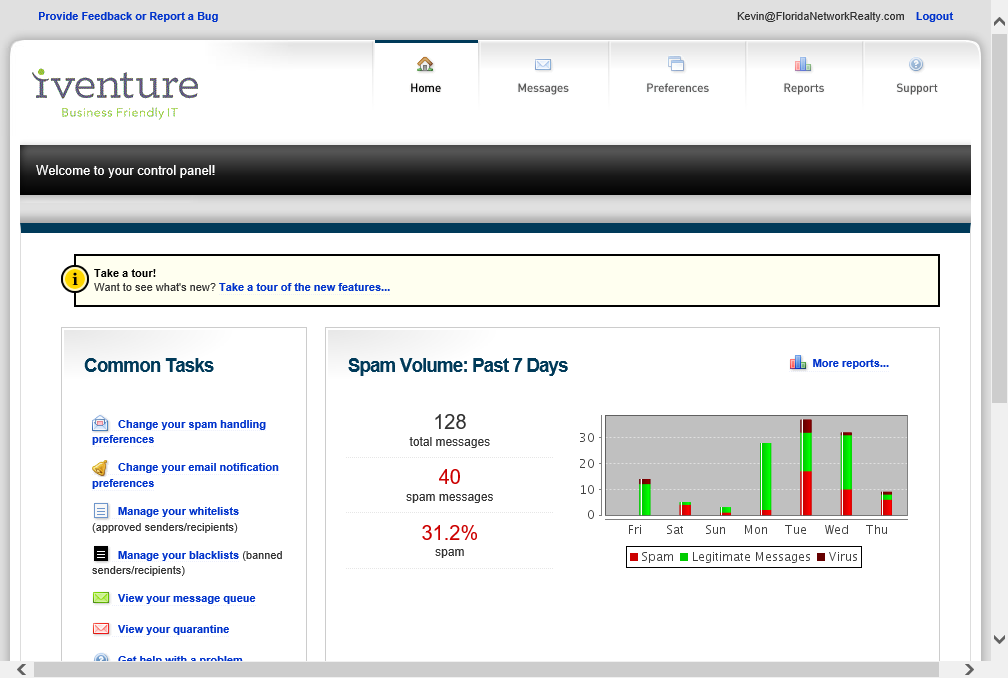Click the Reports bar chart icon
The height and width of the screenshot is (678, 1008).
coord(803,64)
